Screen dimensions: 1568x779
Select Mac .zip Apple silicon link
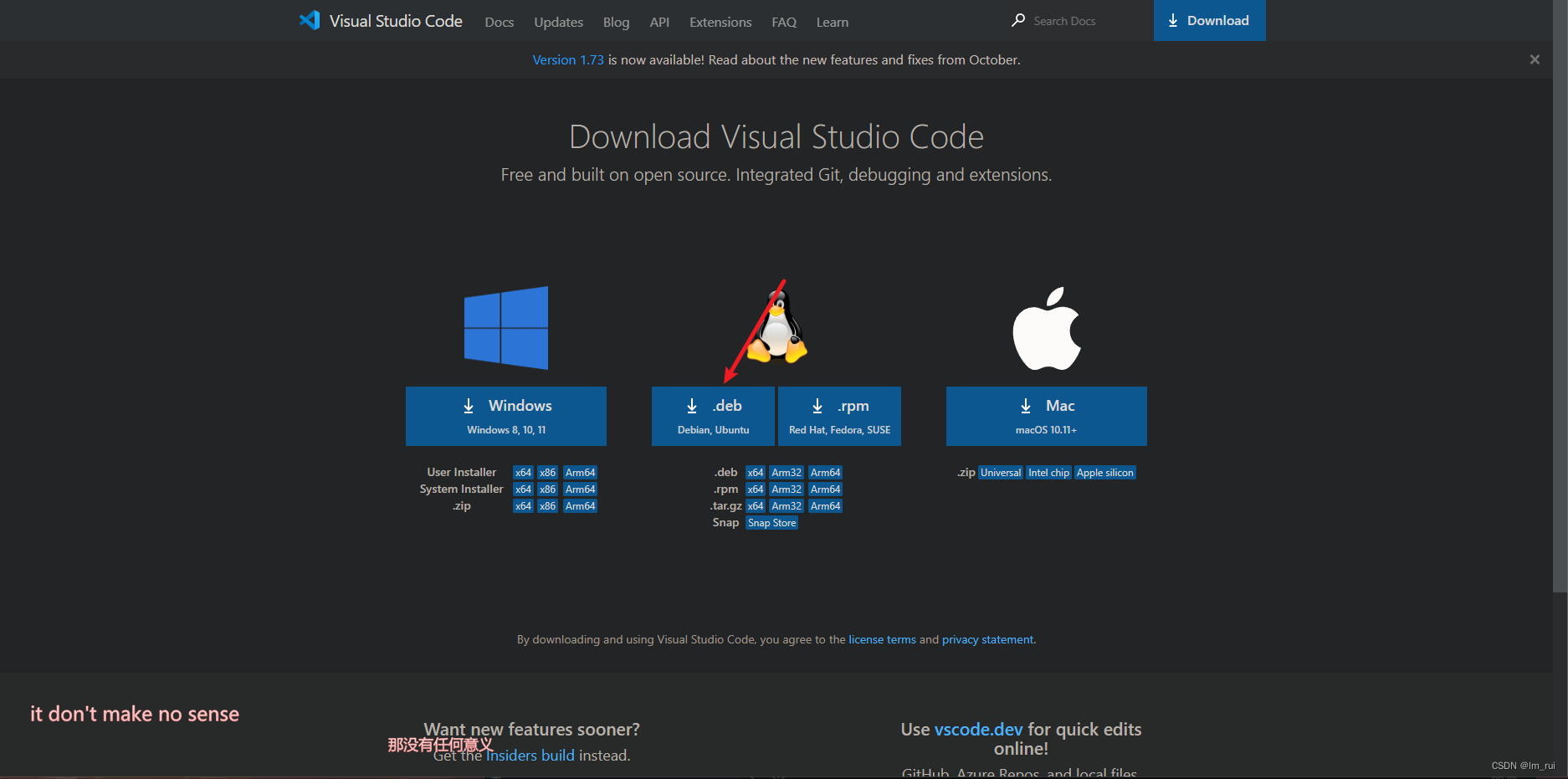click(1105, 473)
